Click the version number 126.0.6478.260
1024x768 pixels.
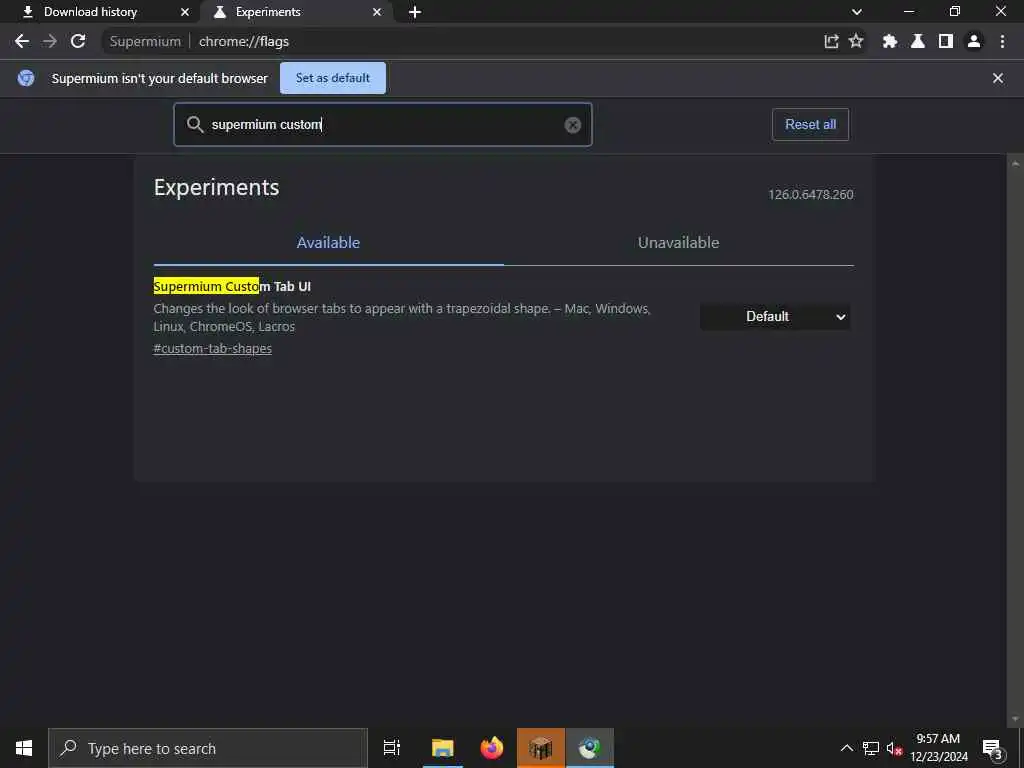pos(810,195)
